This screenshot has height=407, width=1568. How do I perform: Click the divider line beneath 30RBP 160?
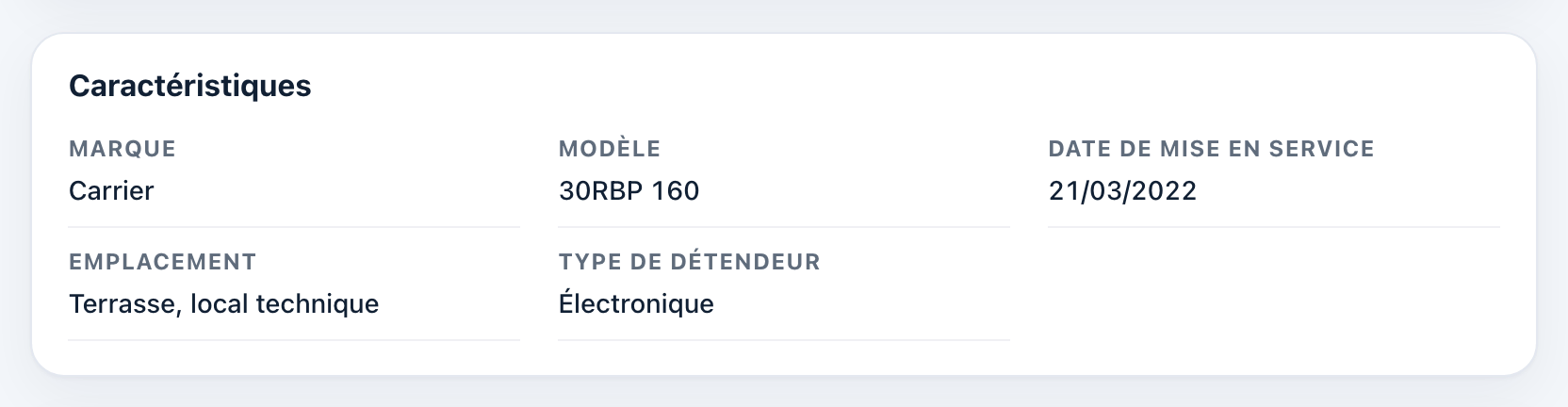(784, 227)
